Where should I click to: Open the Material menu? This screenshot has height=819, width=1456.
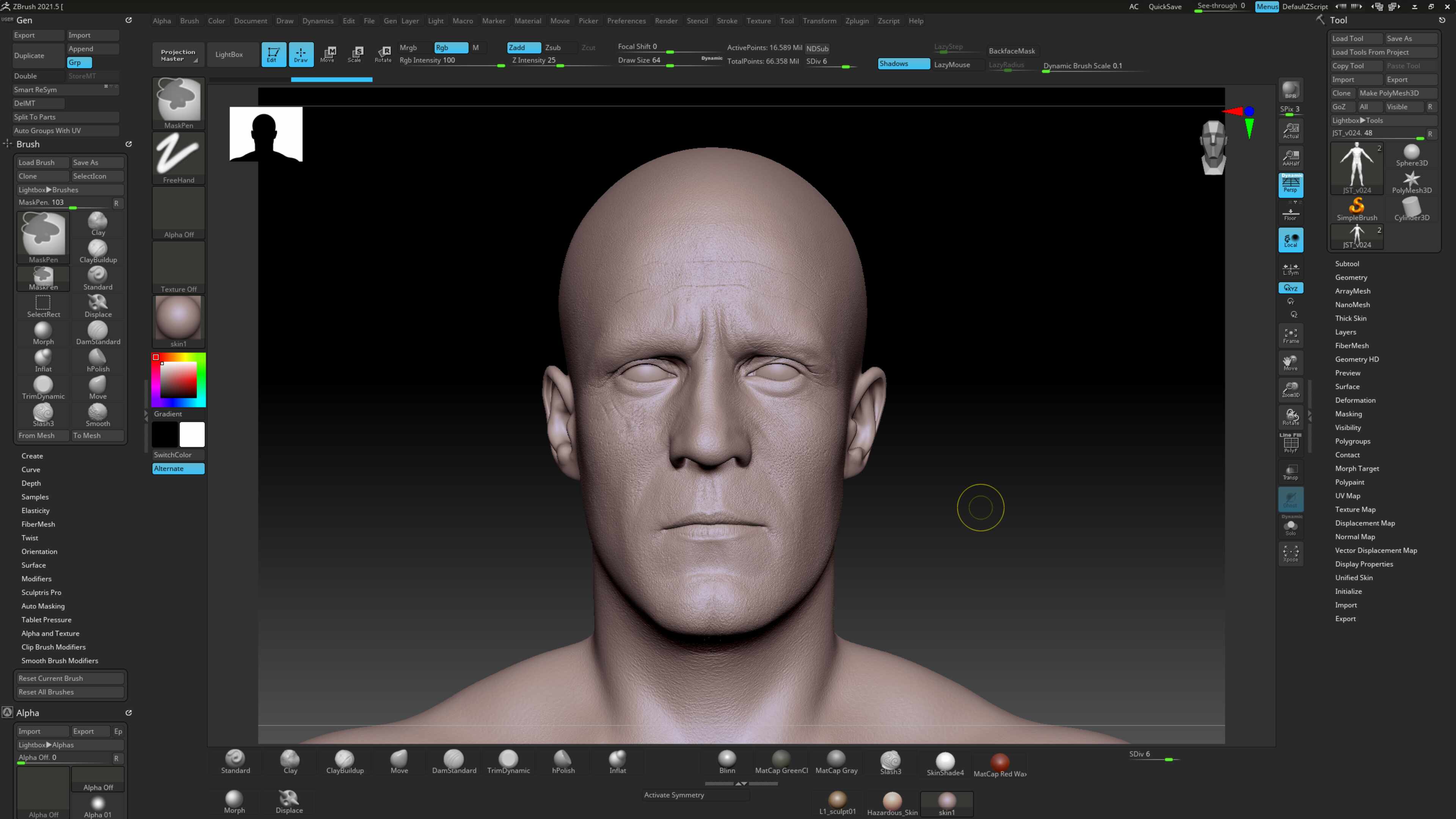click(527, 21)
